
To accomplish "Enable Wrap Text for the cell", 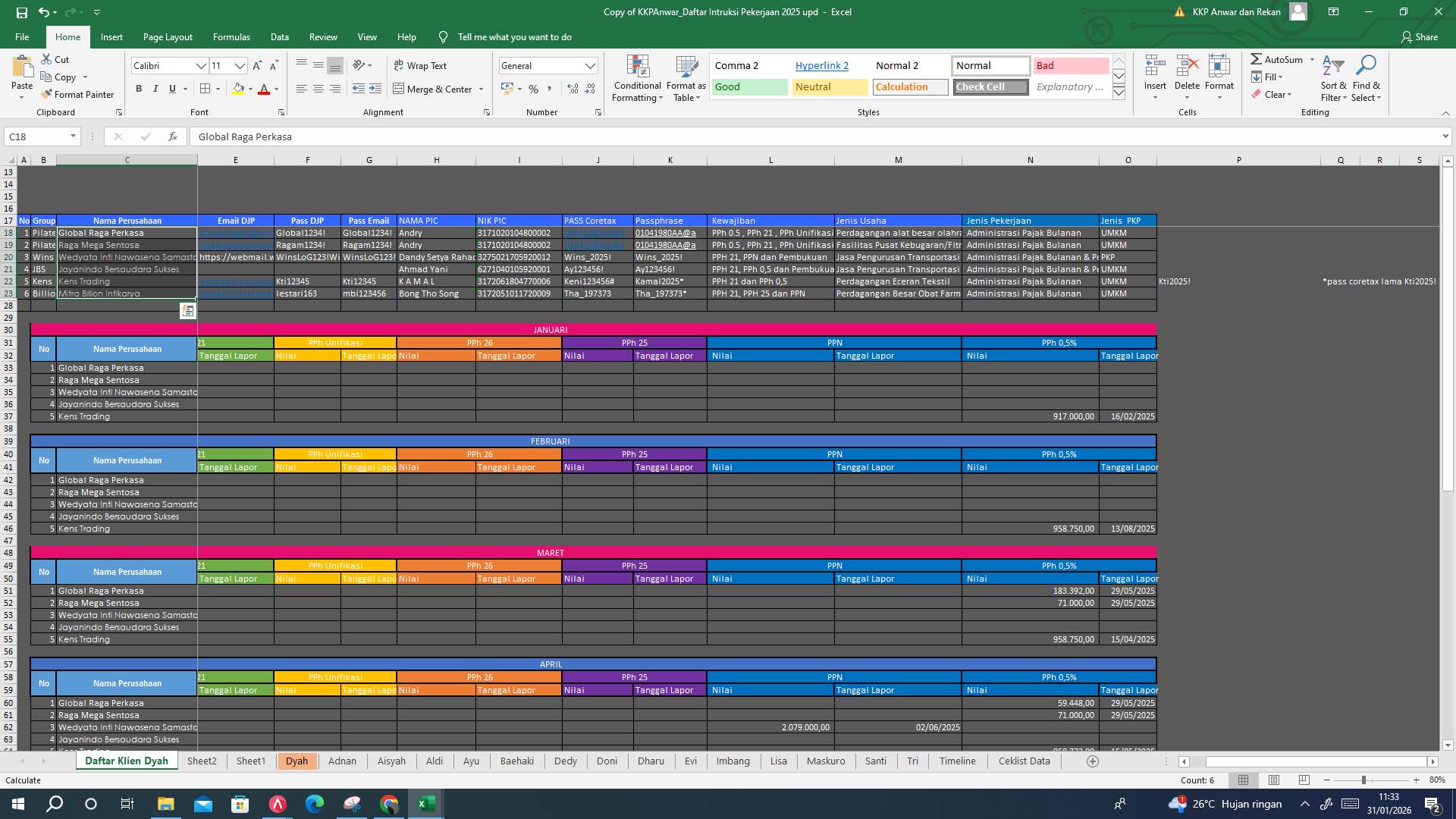I will 419,65.
